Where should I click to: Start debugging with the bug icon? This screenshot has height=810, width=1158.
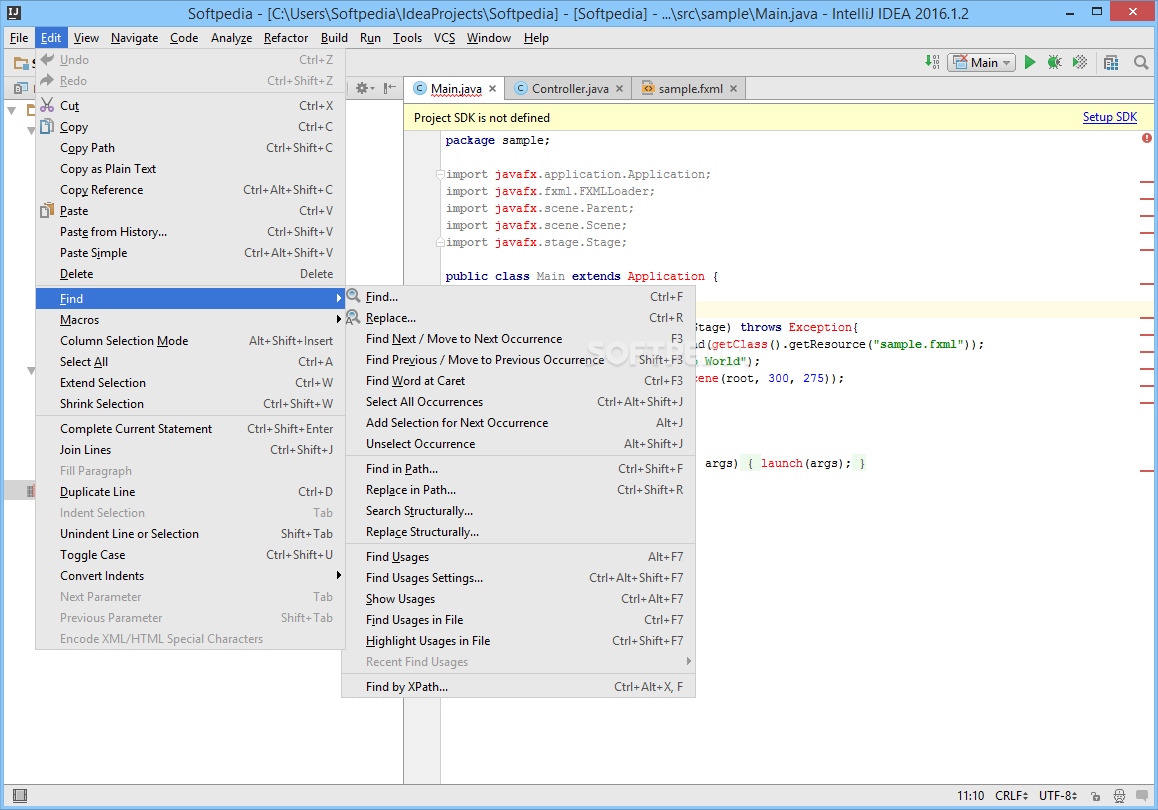(1055, 62)
